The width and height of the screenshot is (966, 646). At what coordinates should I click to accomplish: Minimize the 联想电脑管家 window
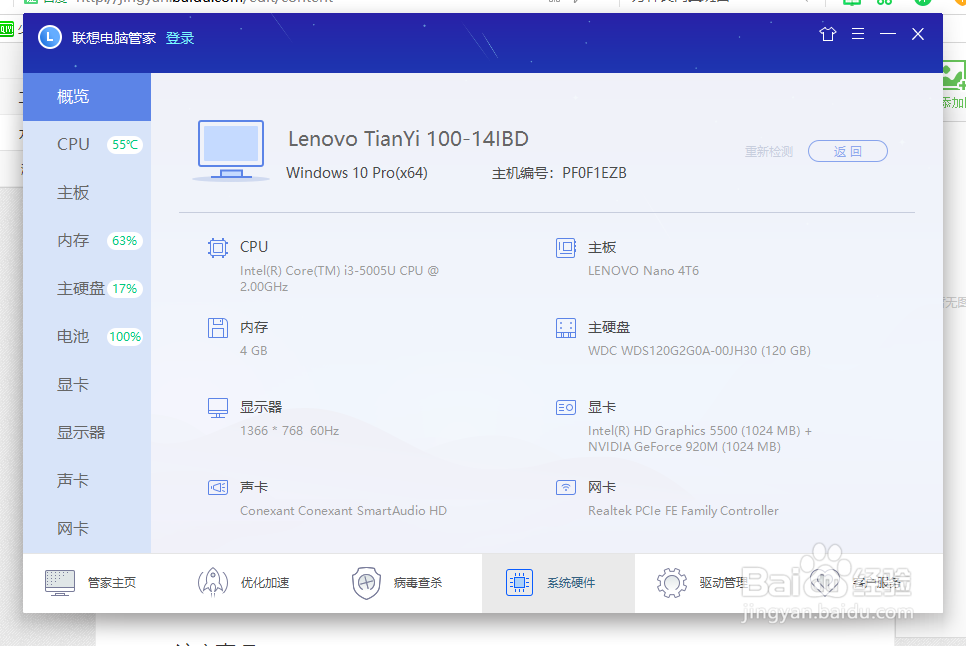coord(888,34)
